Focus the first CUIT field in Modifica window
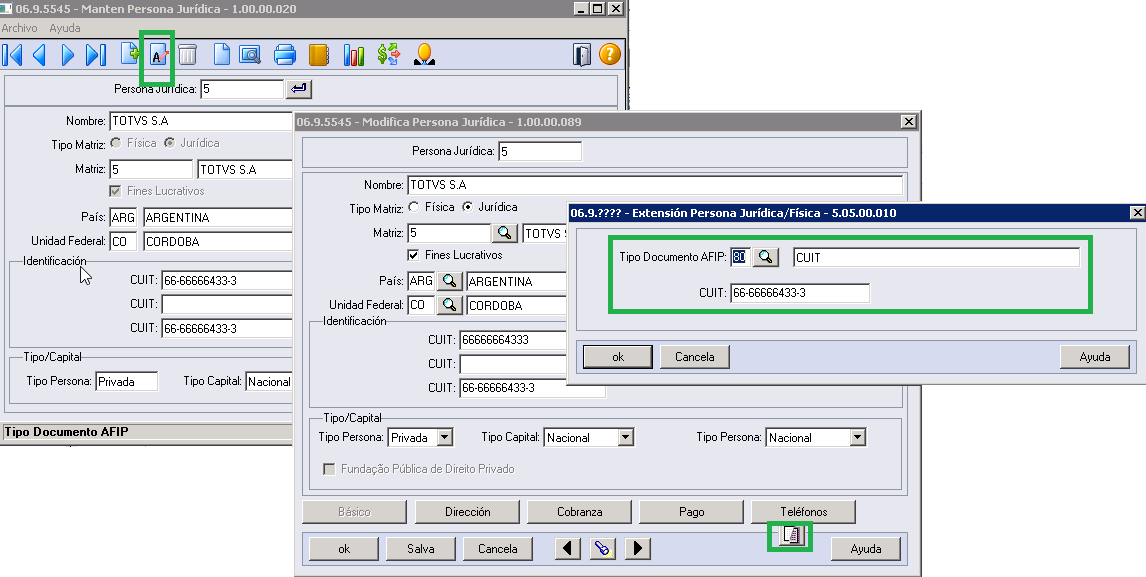Screen dimensions: 1146x577 (513, 340)
